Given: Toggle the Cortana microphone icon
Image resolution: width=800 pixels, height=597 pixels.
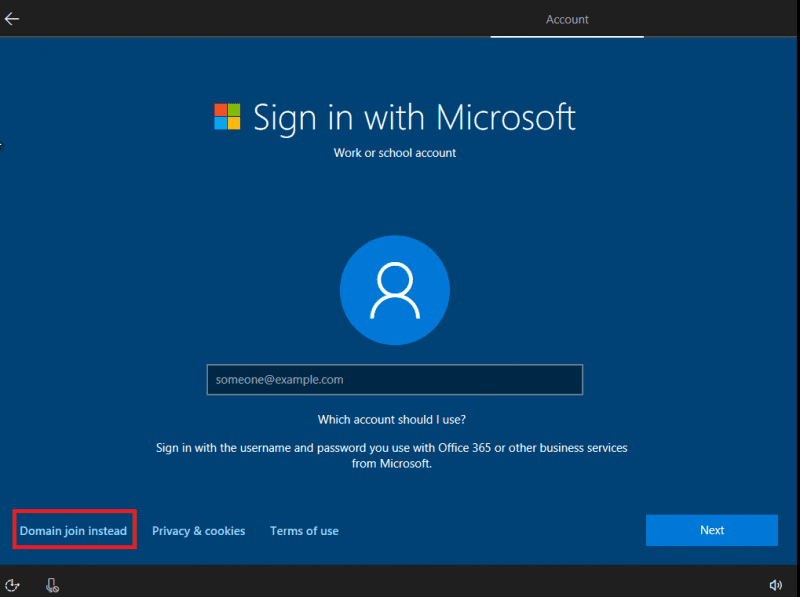Looking at the screenshot, I should click(x=52, y=585).
